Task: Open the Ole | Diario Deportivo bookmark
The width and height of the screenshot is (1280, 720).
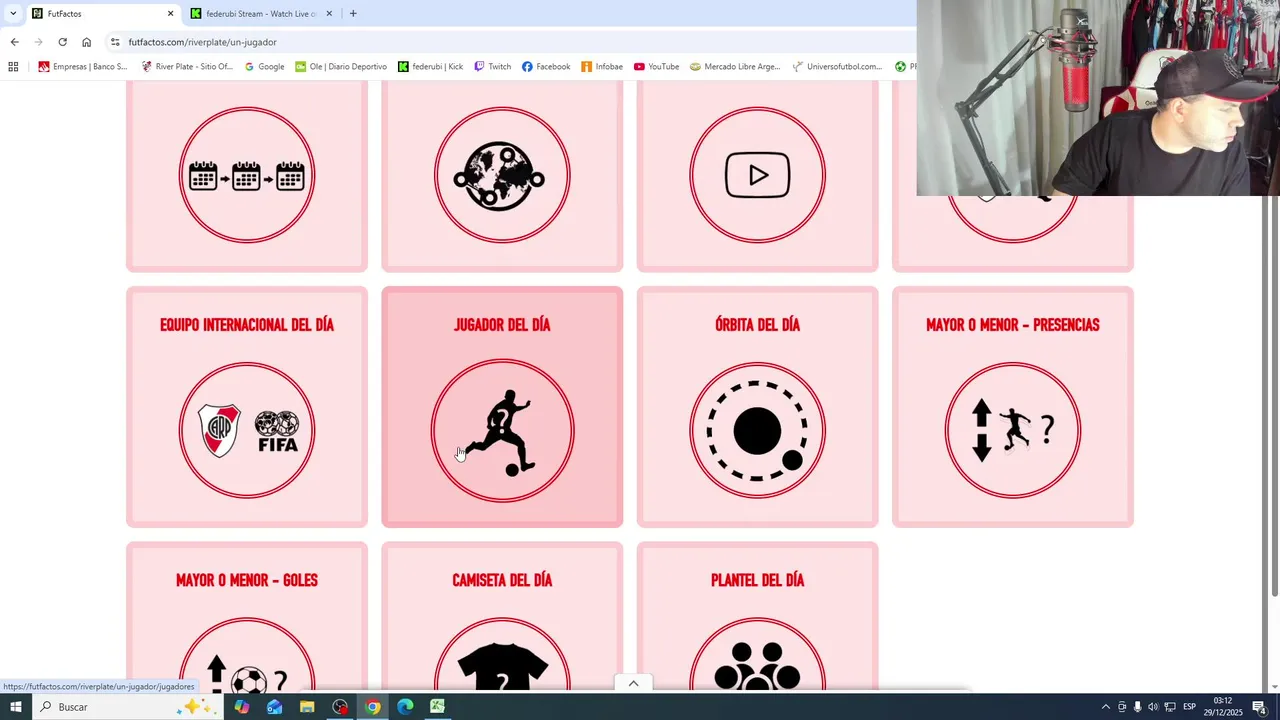Action: 340,67
